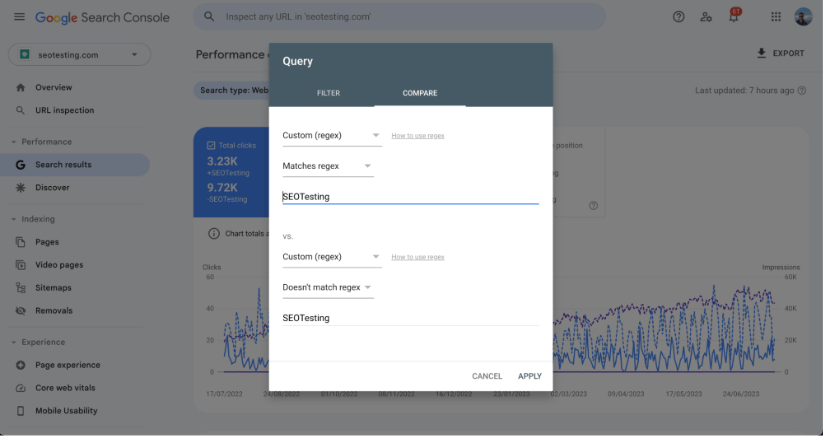The height and width of the screenshot is (436, 823).
Task: Open the Google apps grid
Action: (x=776, y=17)
